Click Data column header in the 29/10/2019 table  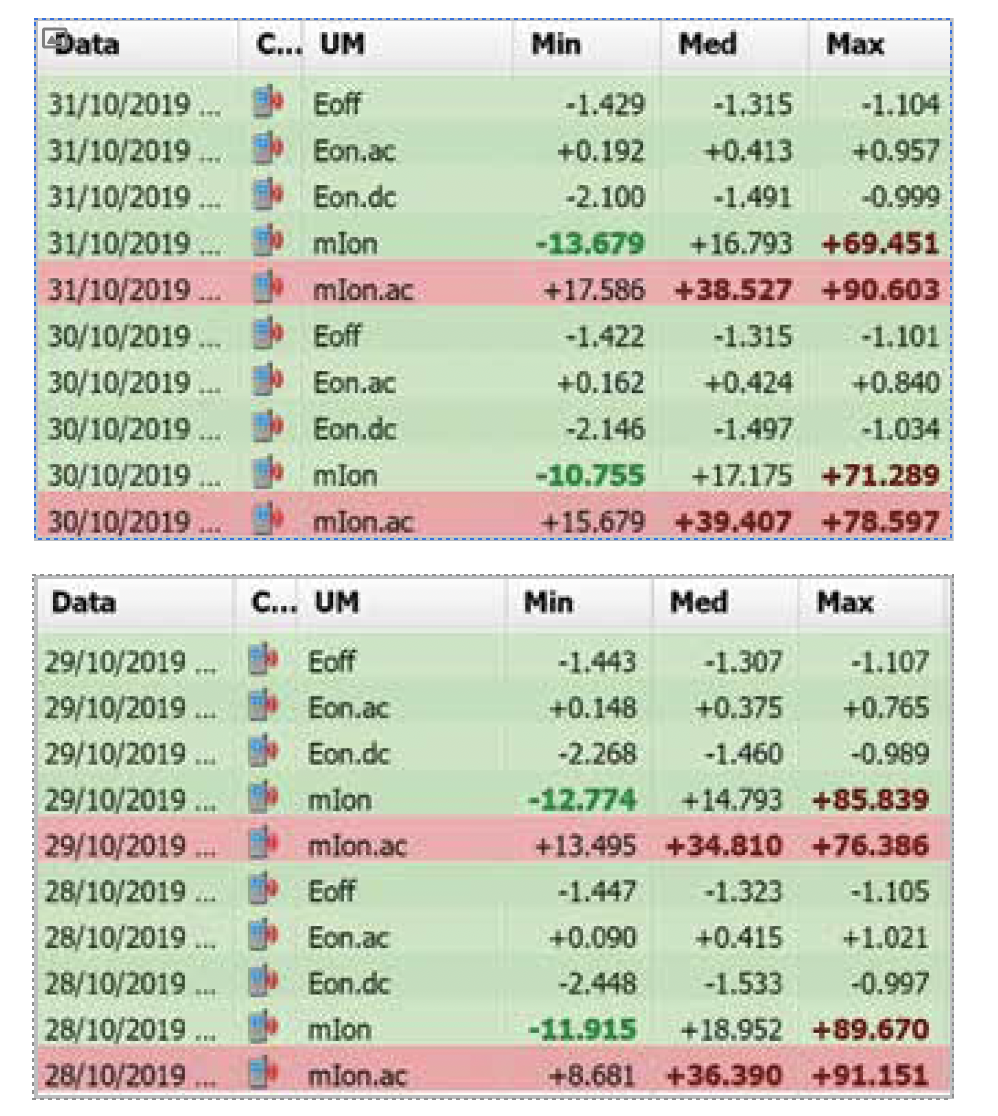(x=84, y=603)
